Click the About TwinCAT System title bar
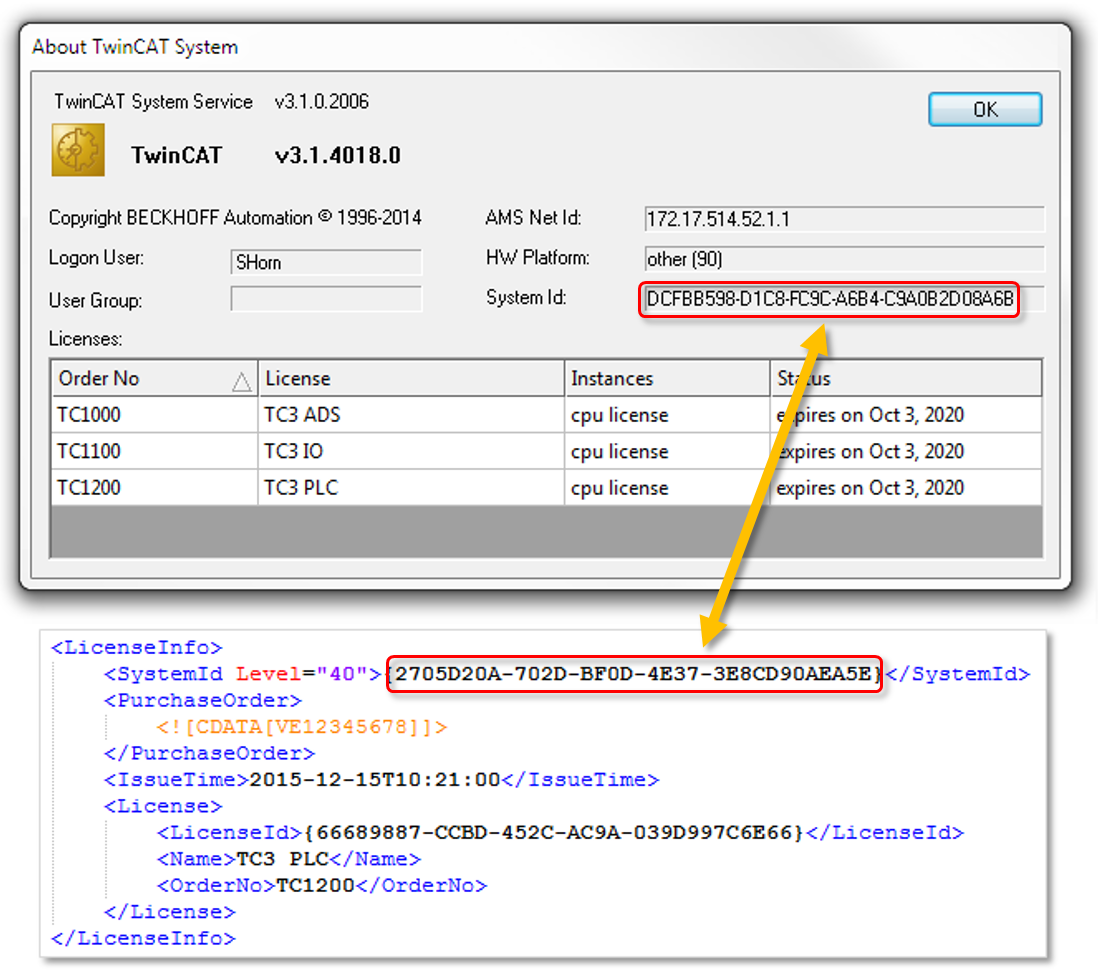Viewport: 1098px width, 975px height. click(545, 47)
